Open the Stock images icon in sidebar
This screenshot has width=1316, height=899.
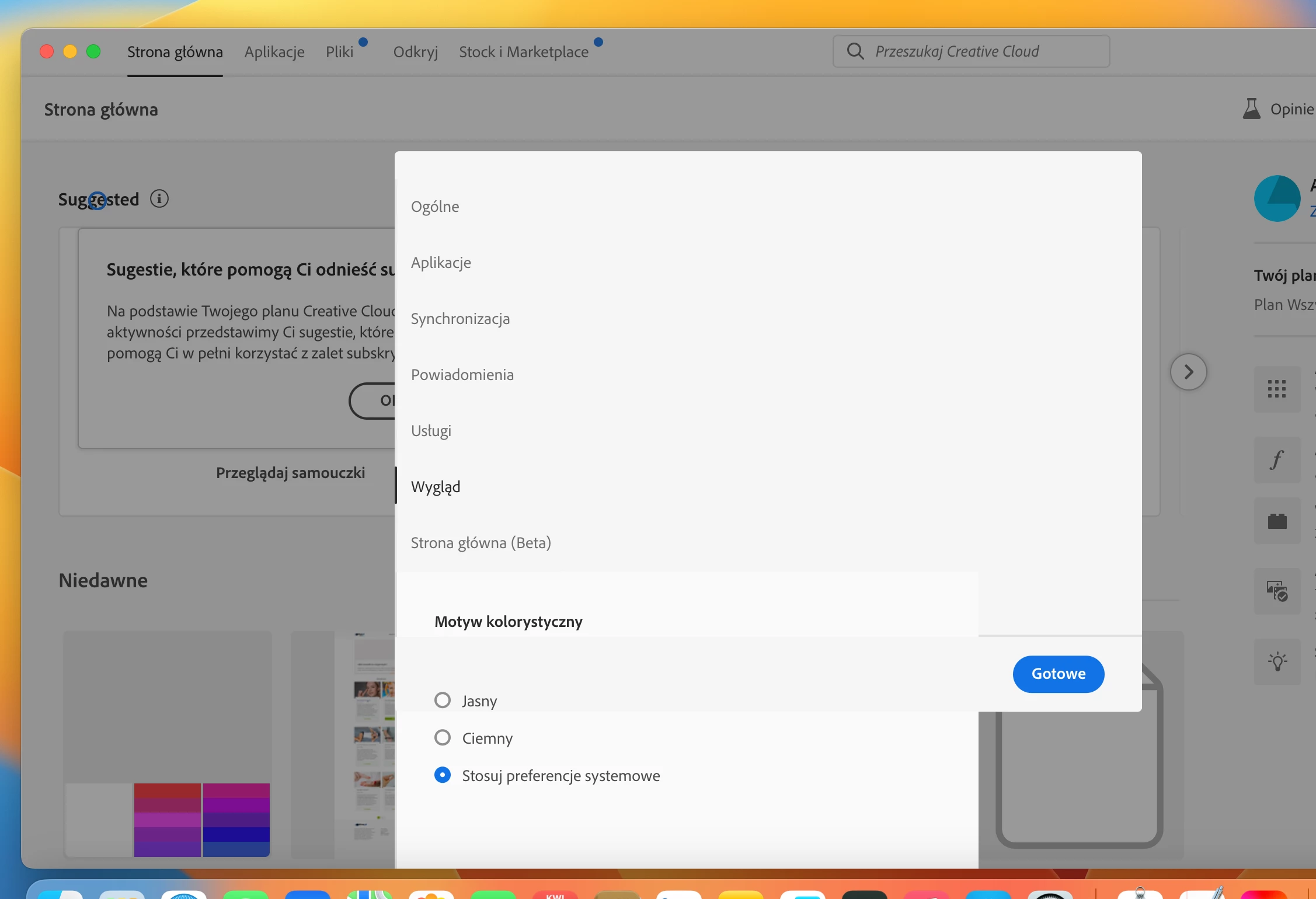pos(1277,591)
